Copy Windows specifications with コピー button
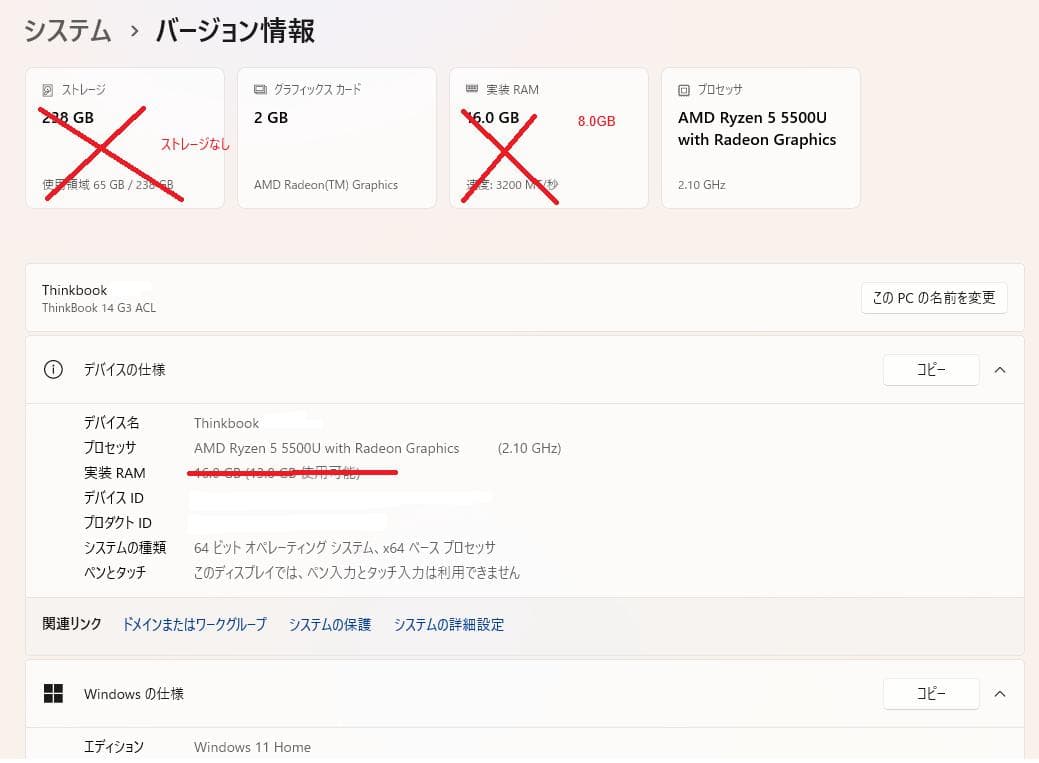1039x763 pixels. [x=931, y=693]
